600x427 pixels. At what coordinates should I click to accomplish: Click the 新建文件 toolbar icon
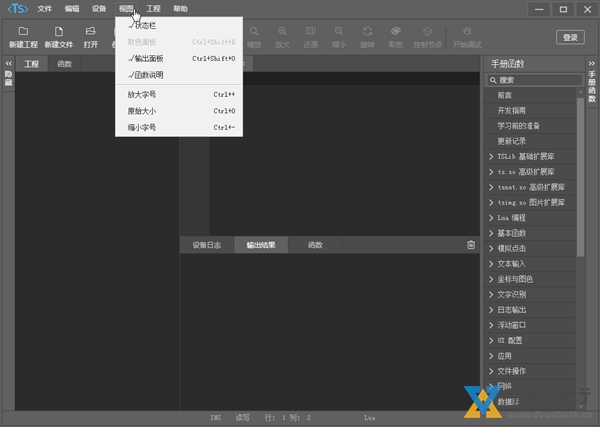pos(59,33)
